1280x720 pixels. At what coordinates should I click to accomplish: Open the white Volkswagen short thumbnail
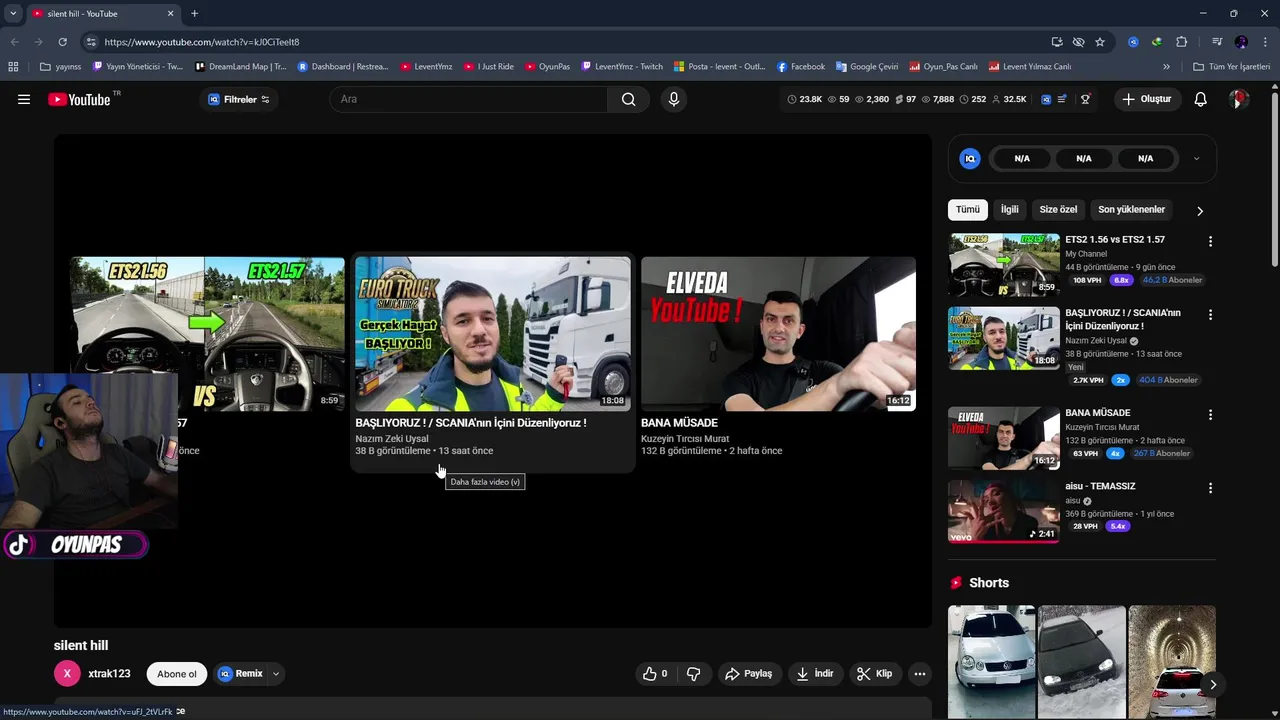(x=991, y=662)
